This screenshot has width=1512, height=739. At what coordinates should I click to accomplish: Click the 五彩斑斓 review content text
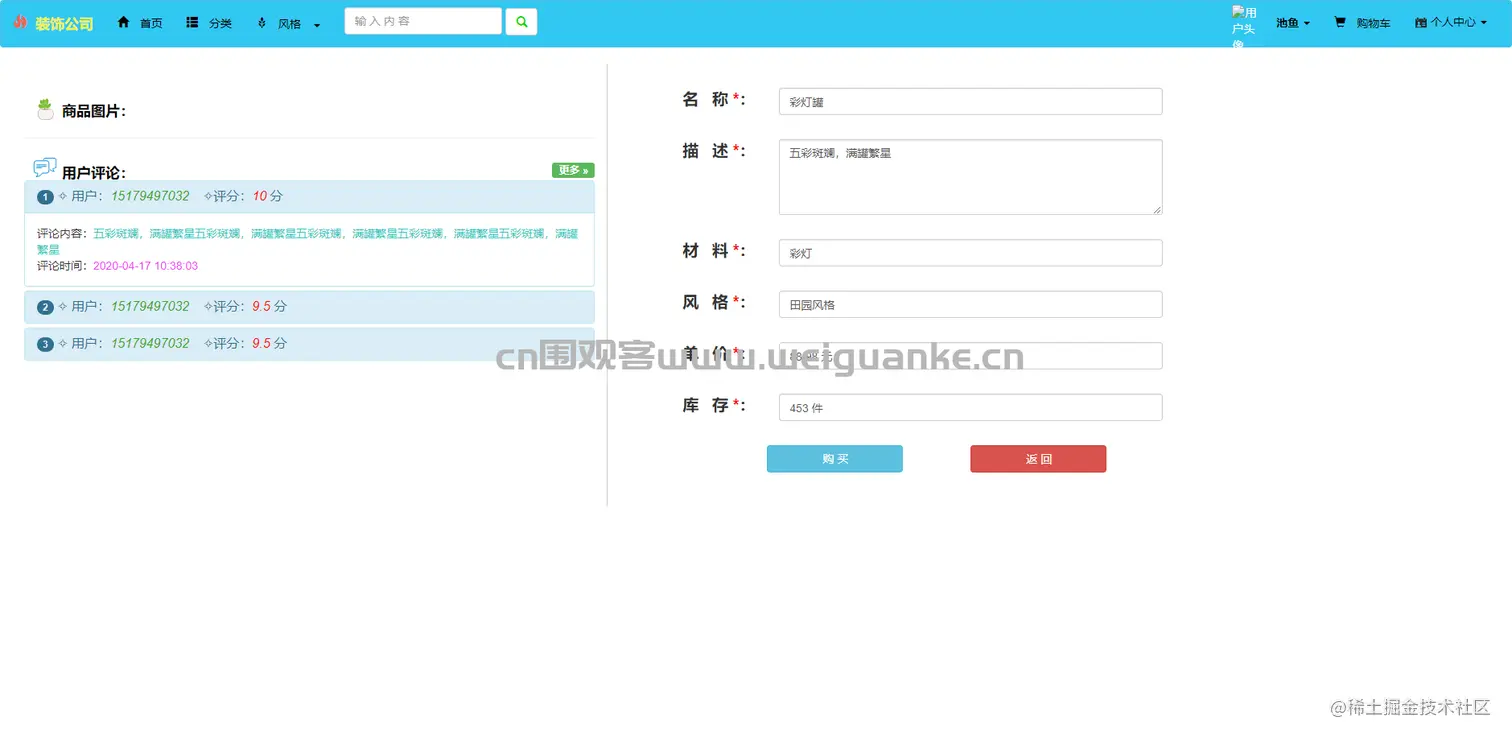(307, 241)
